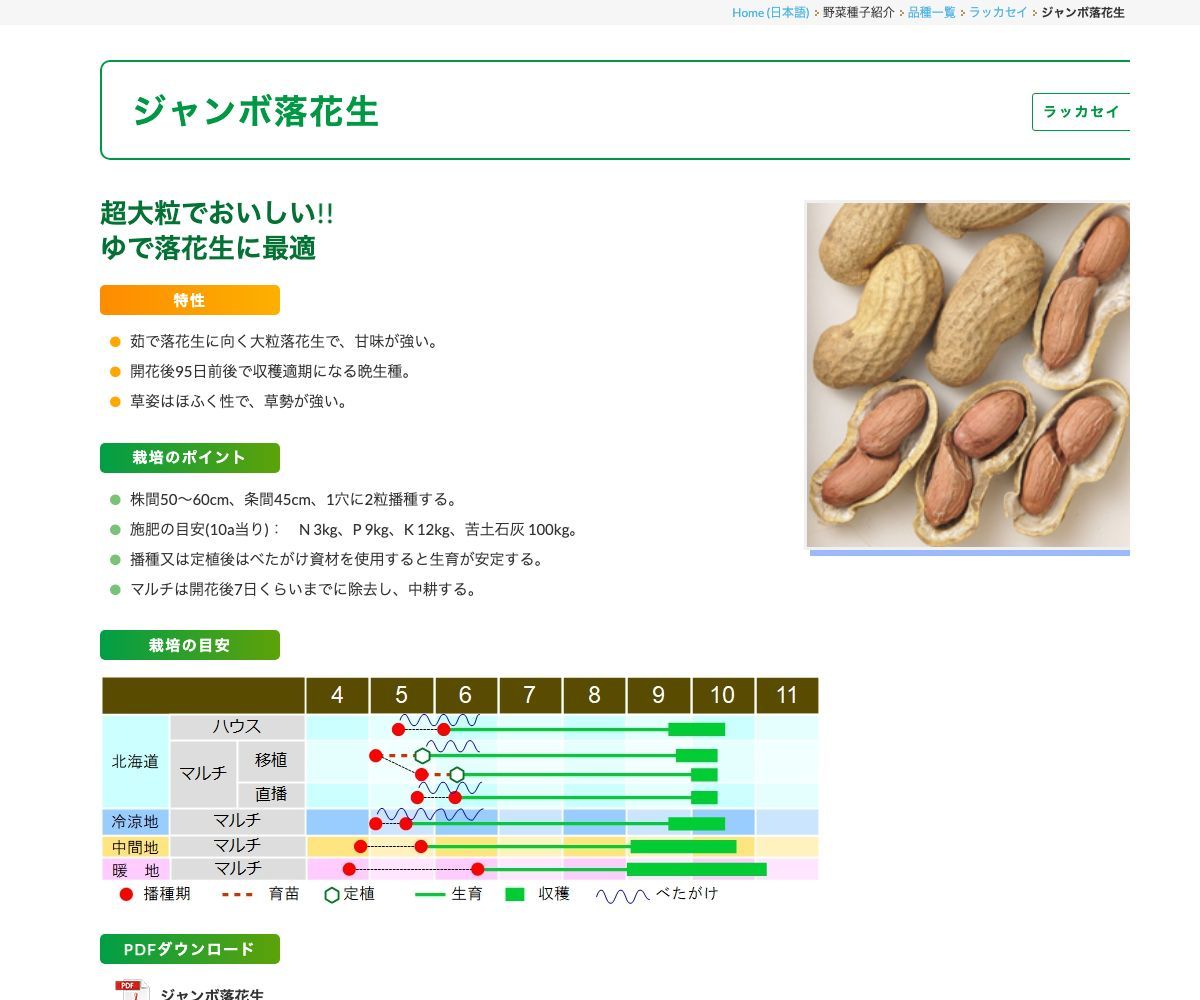Click the red dashed 育苗 legend line
The width and height of the screenshot is (1200, 1000).
(x=237, y=894)
